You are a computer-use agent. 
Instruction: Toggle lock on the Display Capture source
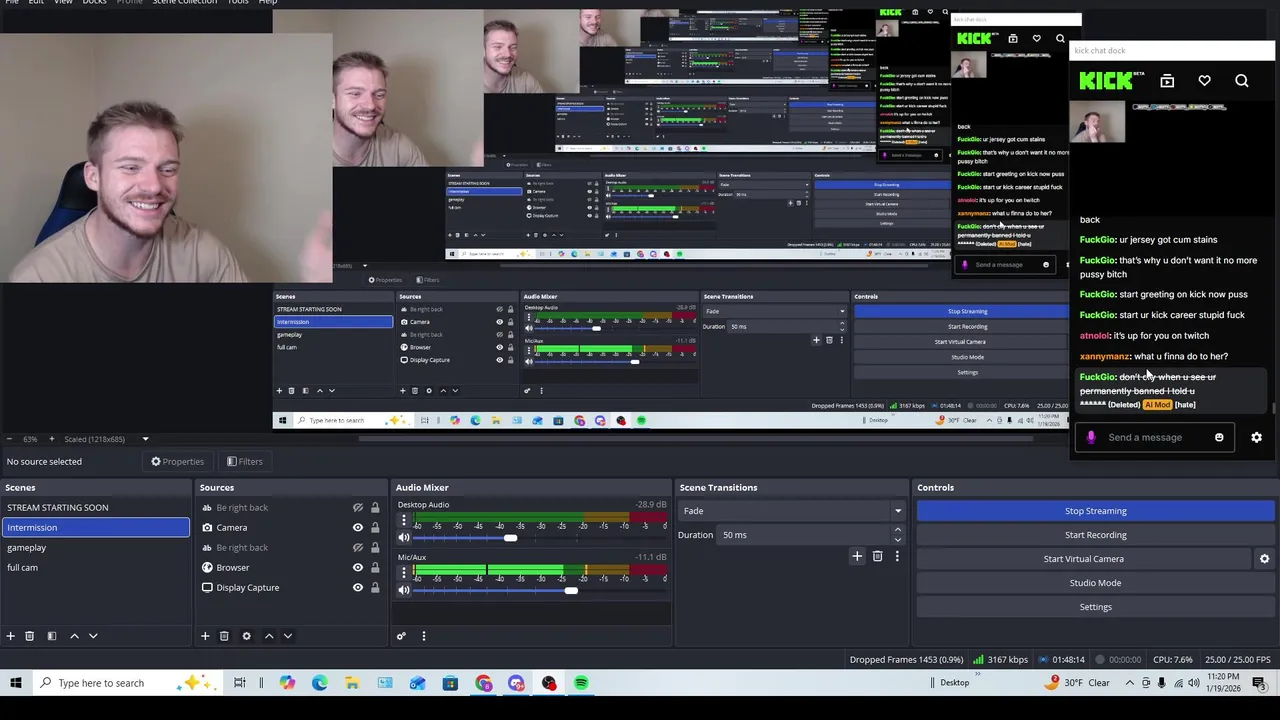tap(375, 587)
